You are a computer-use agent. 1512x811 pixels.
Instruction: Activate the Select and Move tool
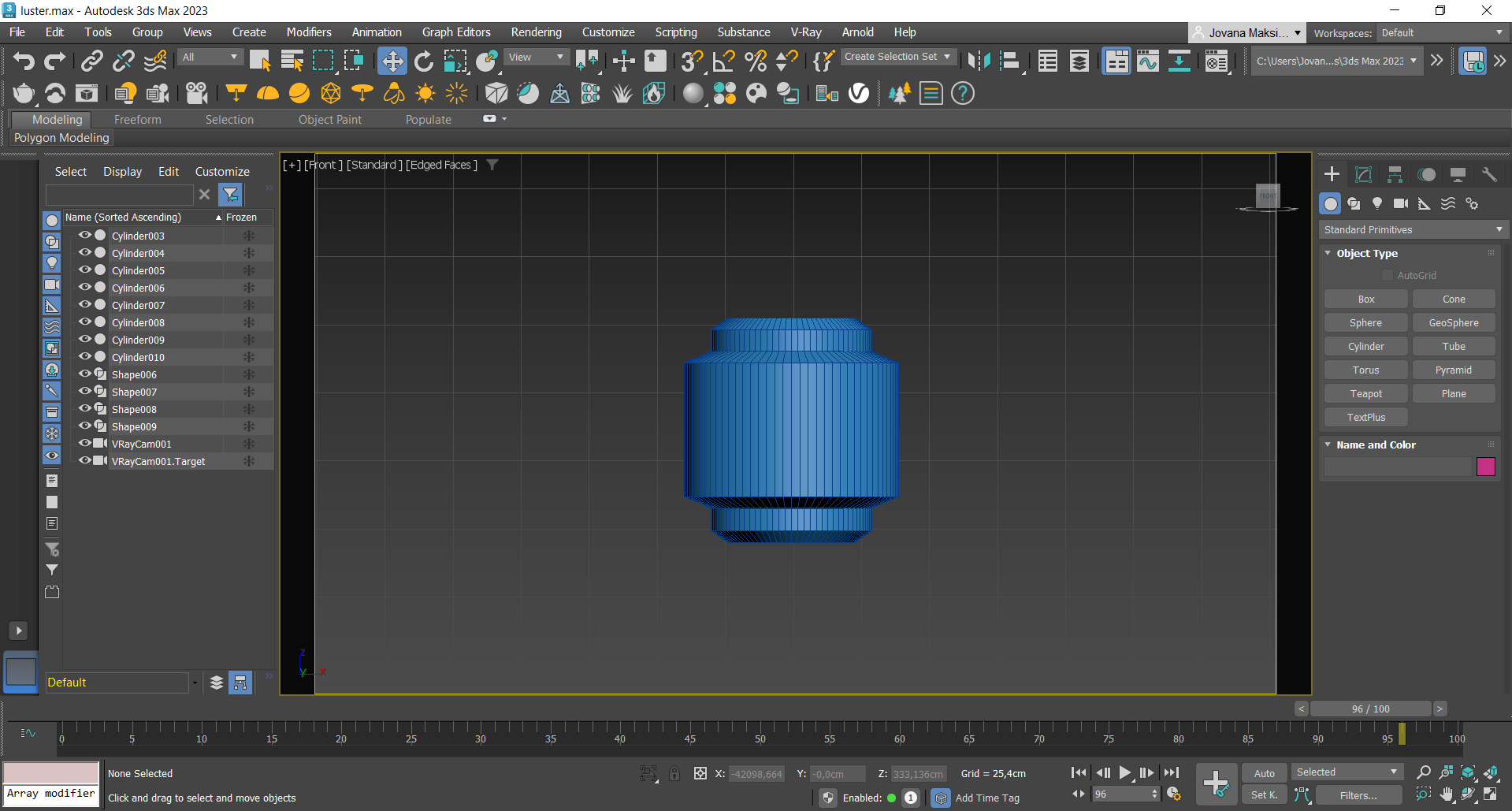(x=392, y=61)
